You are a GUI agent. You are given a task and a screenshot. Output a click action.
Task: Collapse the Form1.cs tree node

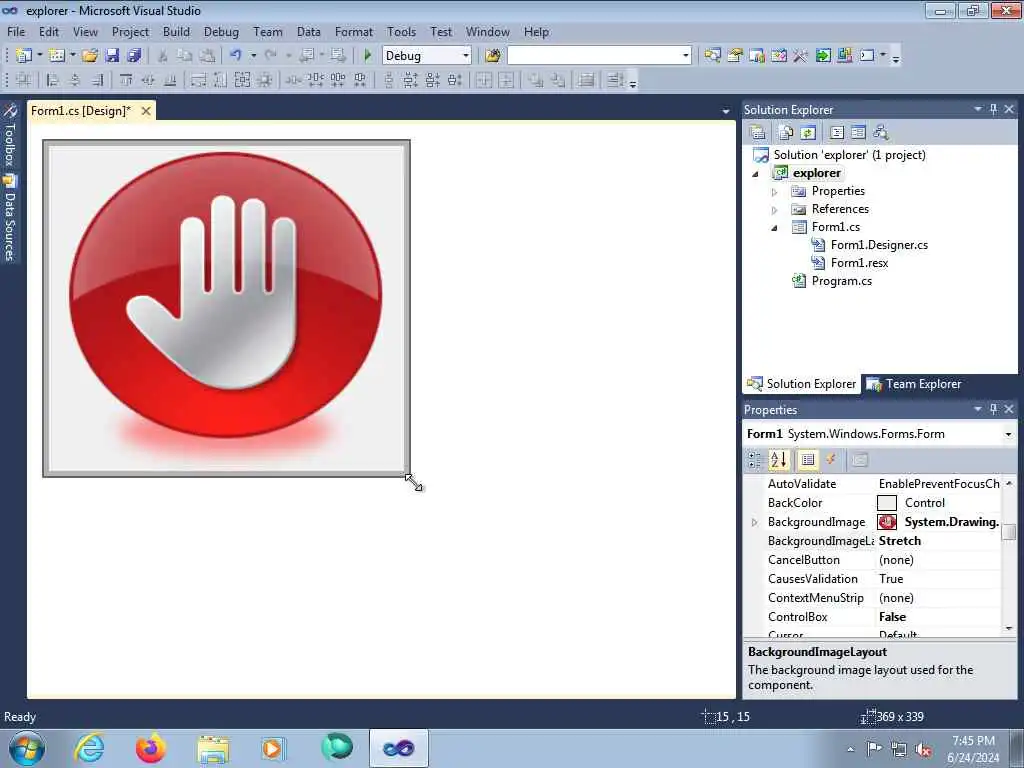[x=775, y=228]
